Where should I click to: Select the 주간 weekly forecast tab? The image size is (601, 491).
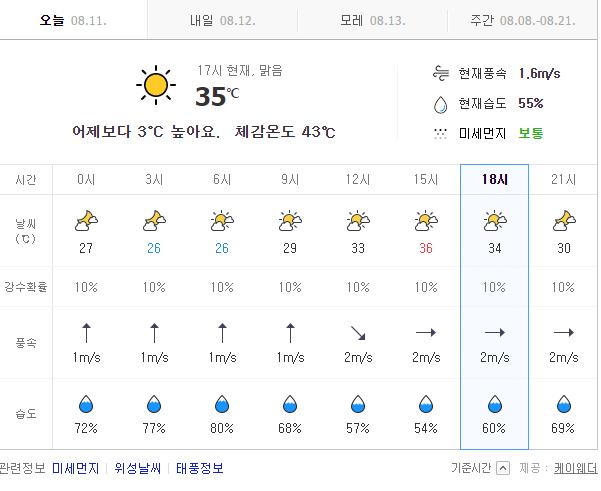click(x=523, y=20)
